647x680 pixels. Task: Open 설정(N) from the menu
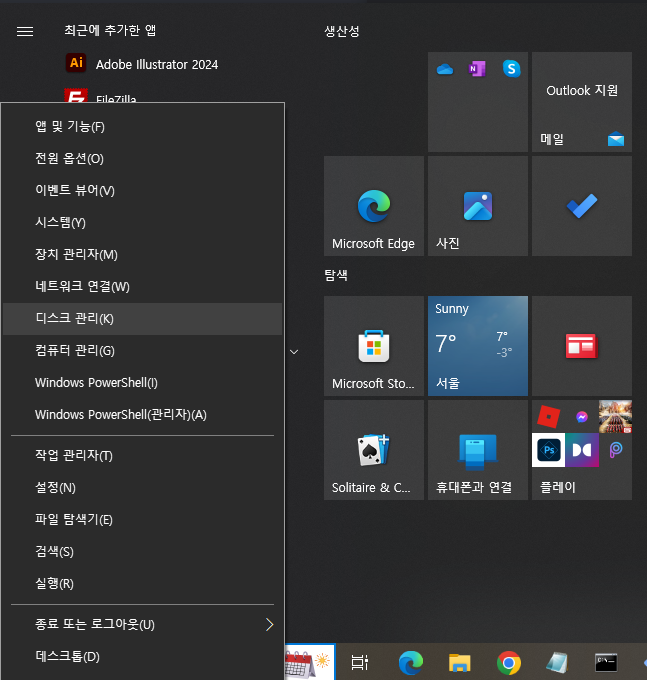[143, 488]
